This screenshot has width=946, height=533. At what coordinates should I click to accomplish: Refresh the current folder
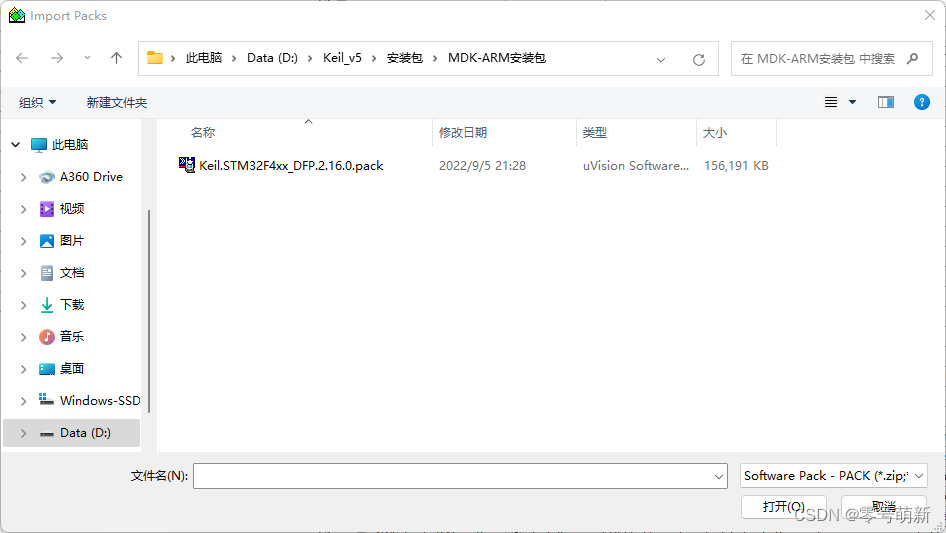coord(699,59)
